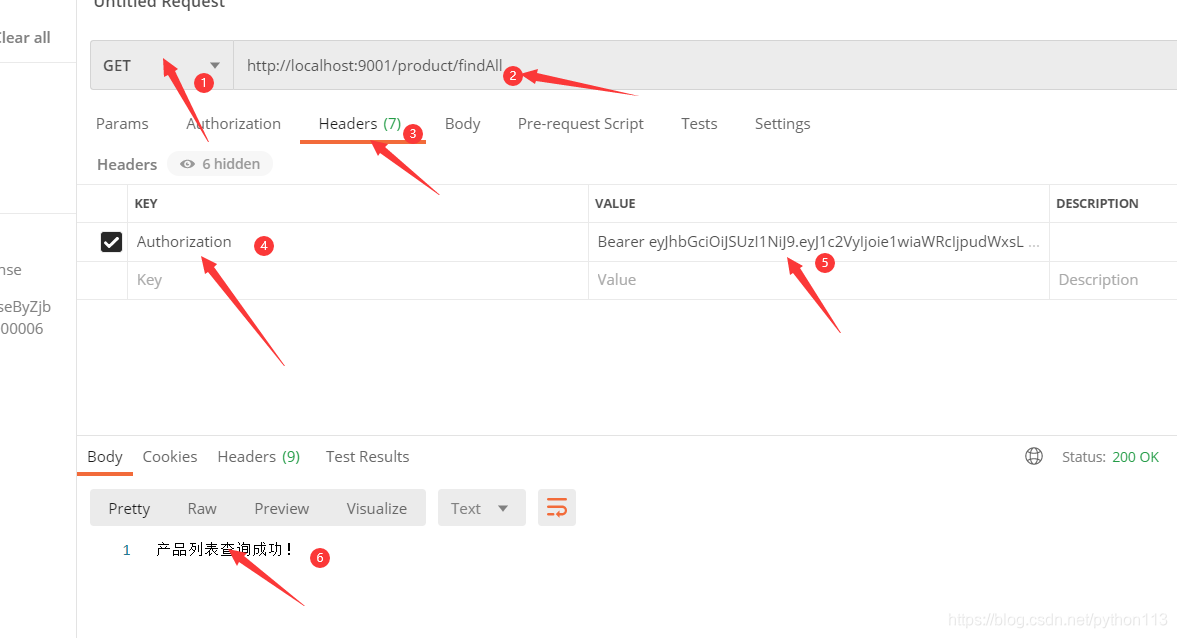The width and height of the screenshot is (1177, 638).
Task: Open the response Cookies tab
Action: click(170, 456)
